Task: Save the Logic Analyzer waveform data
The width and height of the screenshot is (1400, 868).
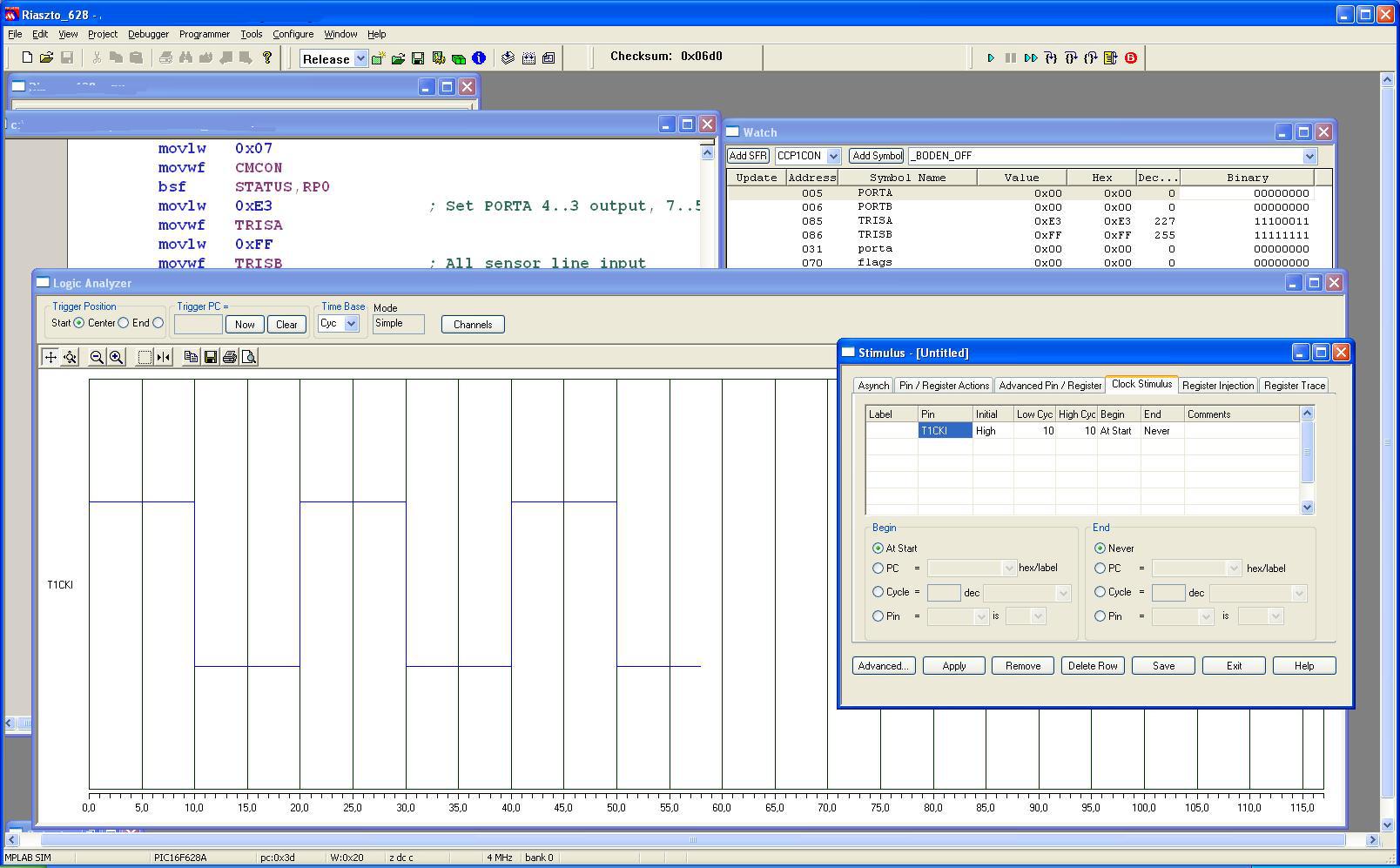Action: click(x=210, y=357)
